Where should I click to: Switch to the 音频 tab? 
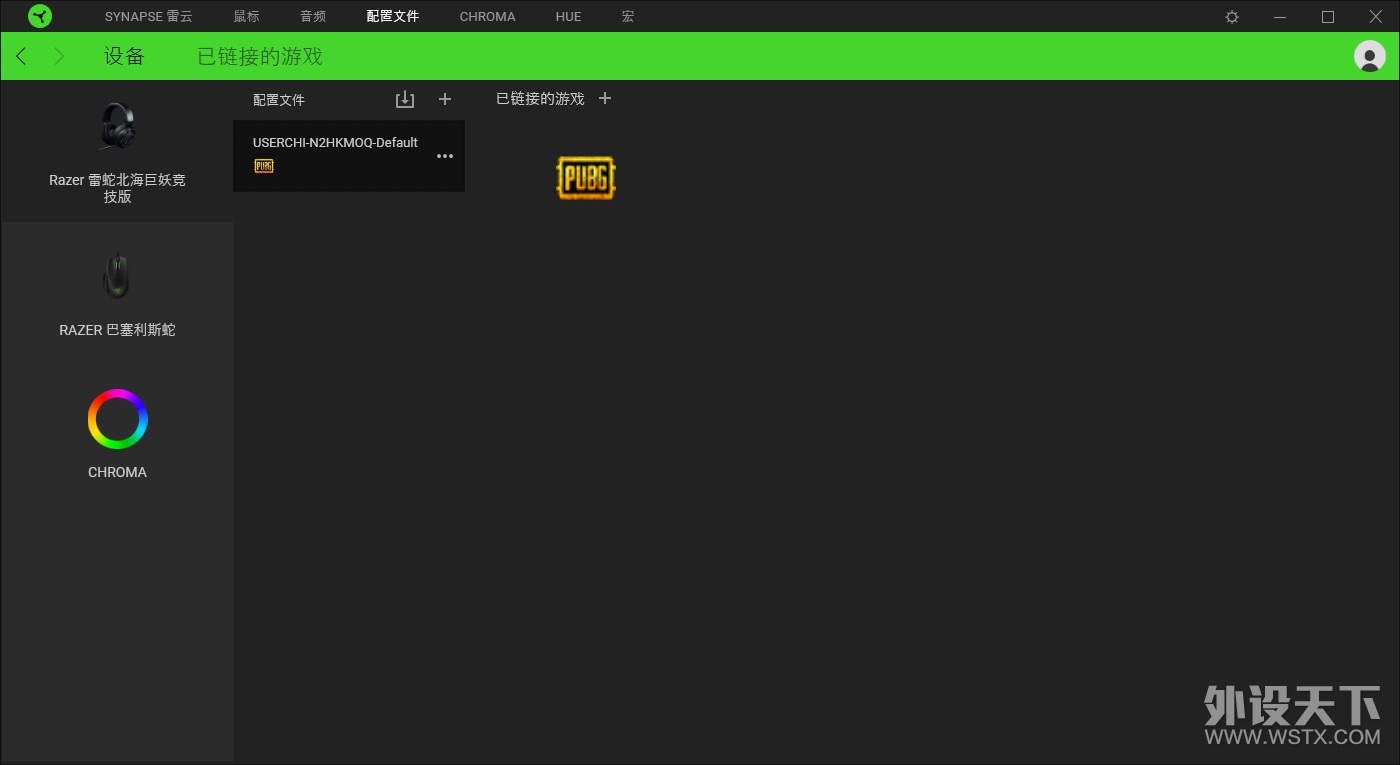[x=313, y=17]
